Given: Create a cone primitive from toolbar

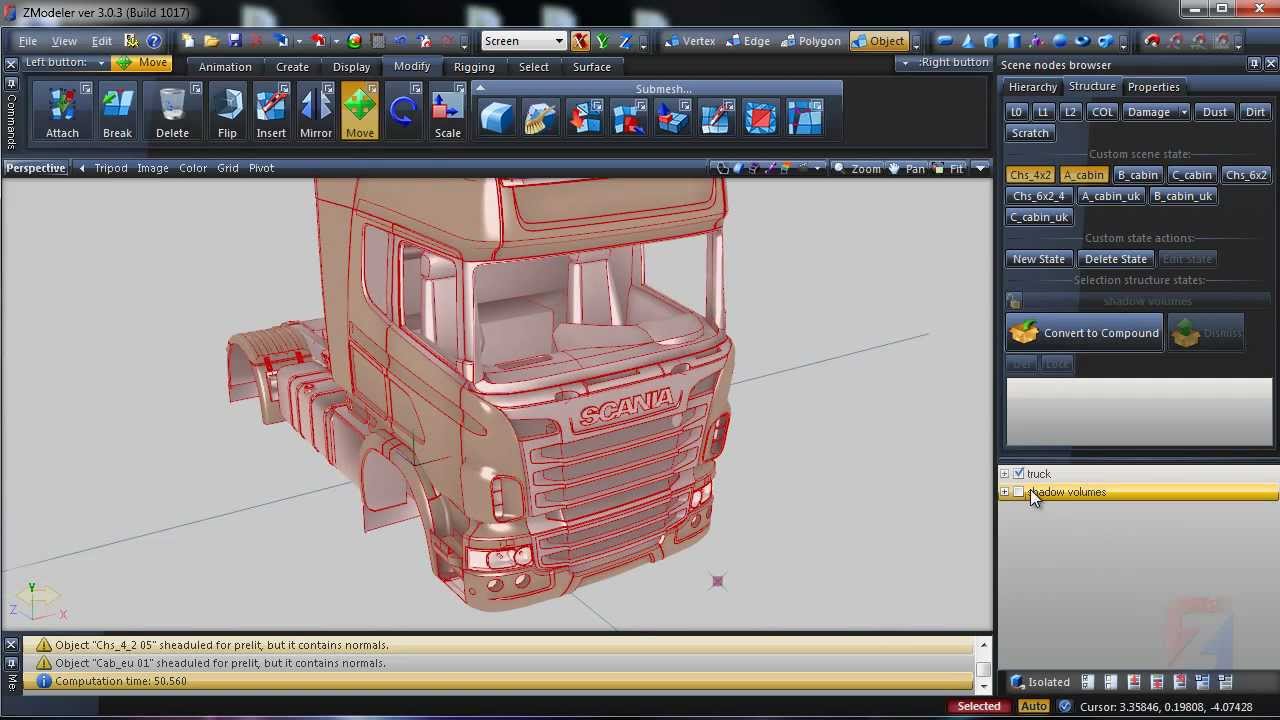Looking at the screenshot, I should (968, 41).
